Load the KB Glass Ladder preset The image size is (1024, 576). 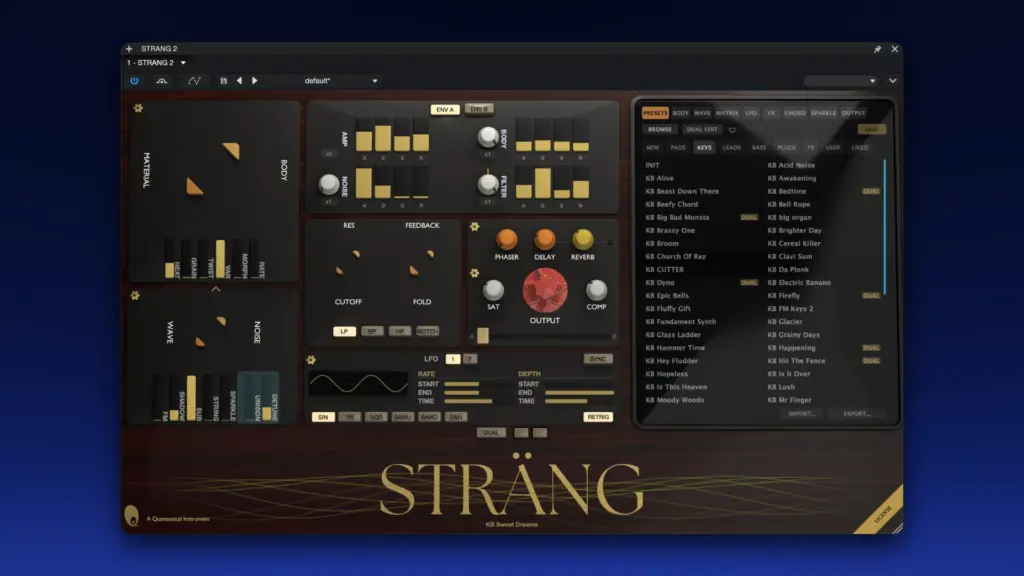673,335
